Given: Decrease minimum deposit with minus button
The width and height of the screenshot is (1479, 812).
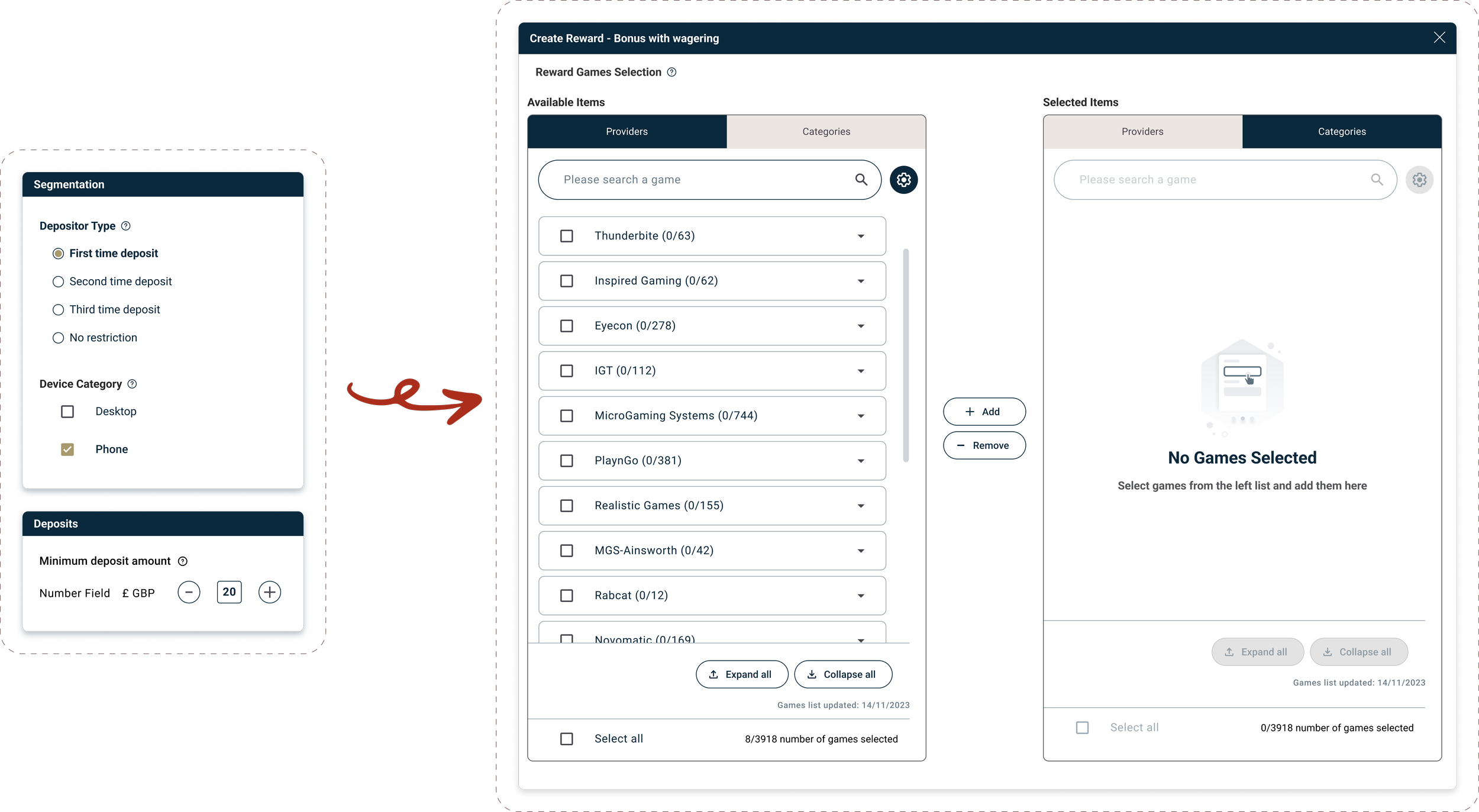Looking at the screenshot, I should [189, 592].
